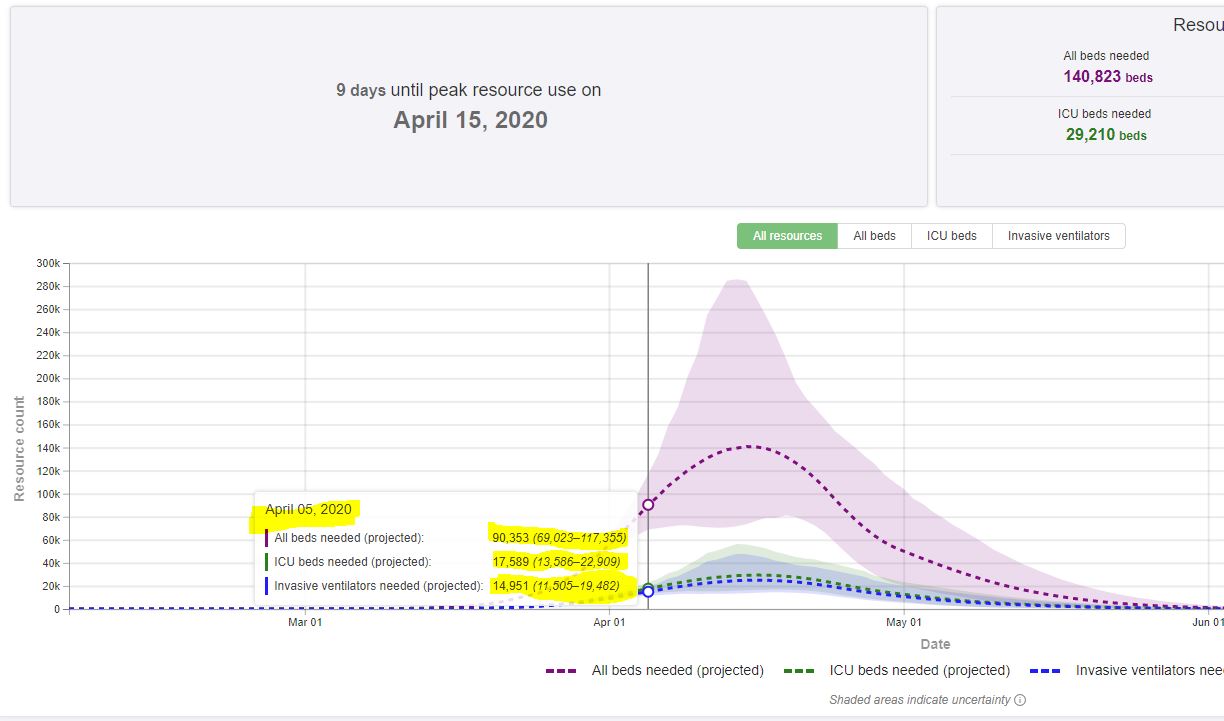
Task: Click the Apr 01 x-axis label
Action: [x=610, y=623]
